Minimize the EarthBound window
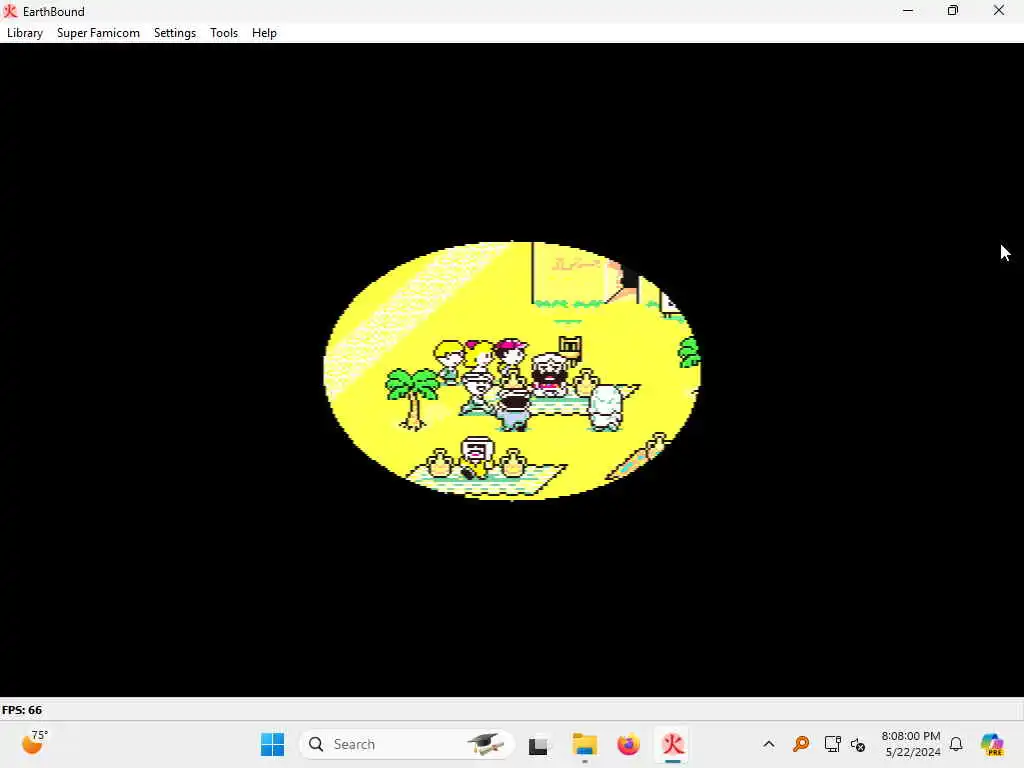The image size is (1024, 768). point(908,10)
